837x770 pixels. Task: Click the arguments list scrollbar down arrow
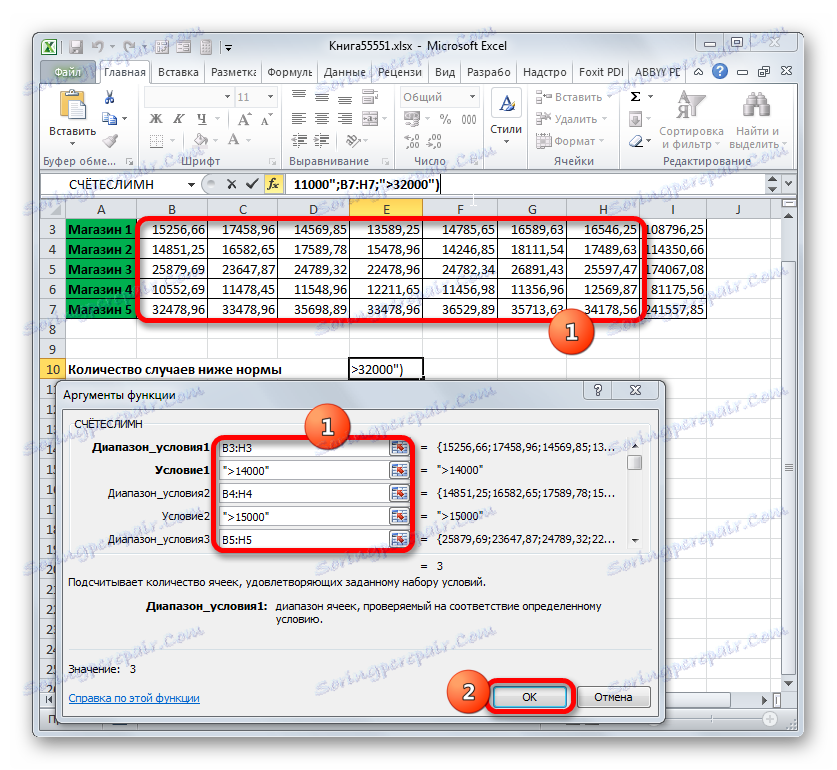[635, 540]
